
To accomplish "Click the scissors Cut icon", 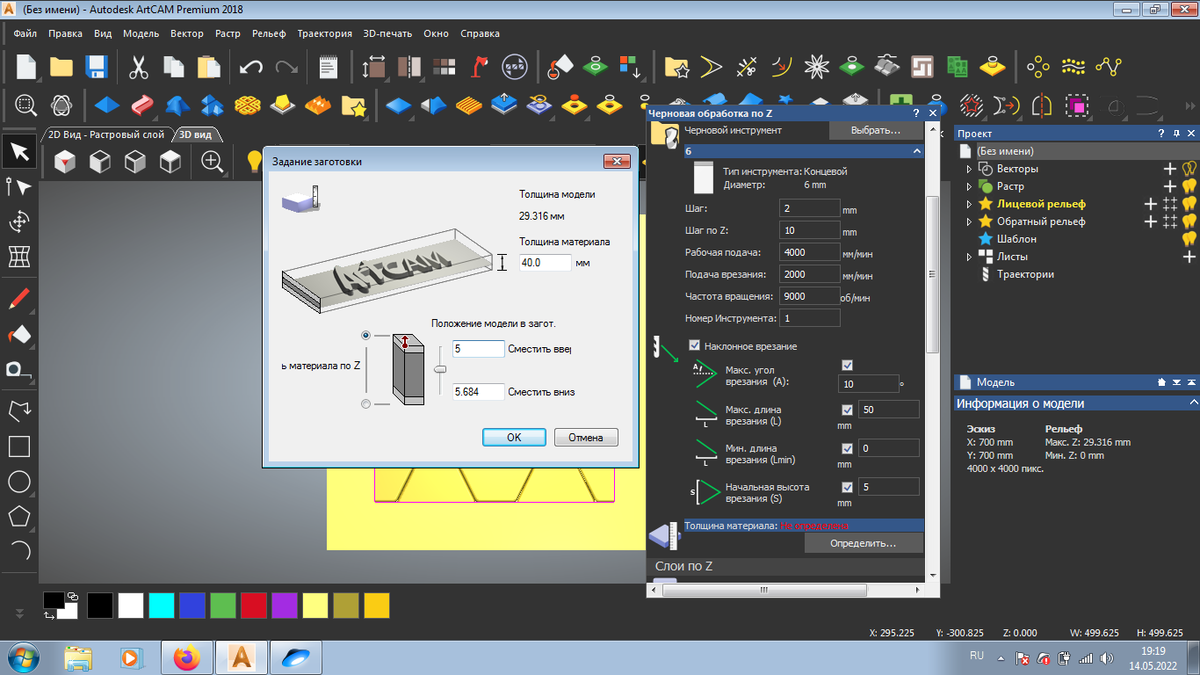I will [x=138, y=67].
